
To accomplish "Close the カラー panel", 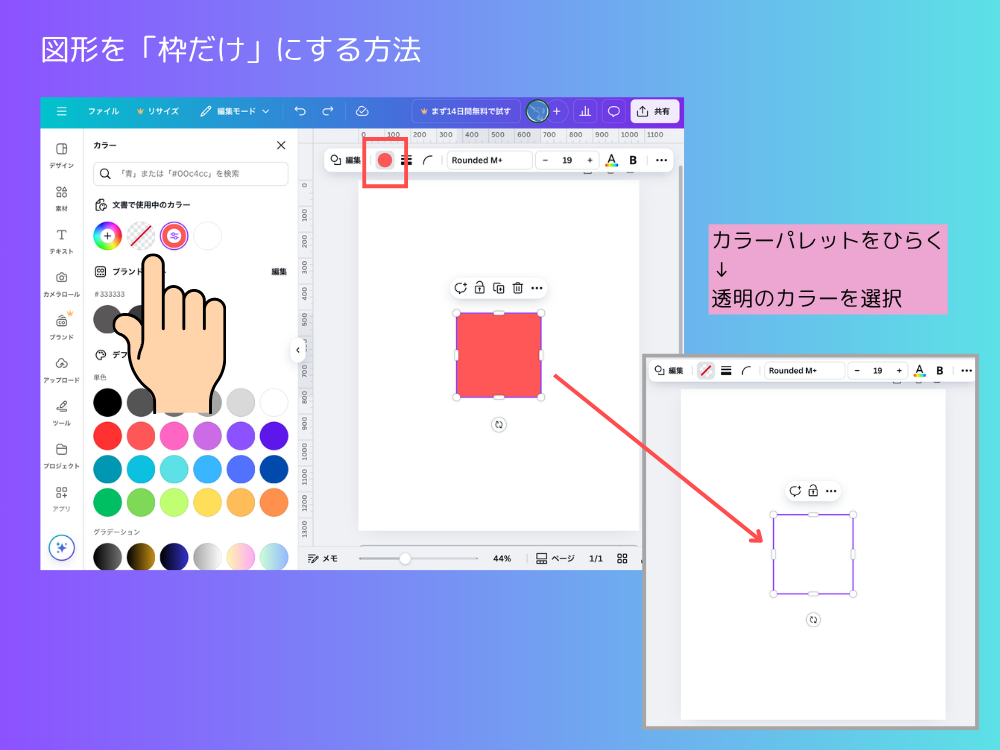I will click(x=281, y=145).
